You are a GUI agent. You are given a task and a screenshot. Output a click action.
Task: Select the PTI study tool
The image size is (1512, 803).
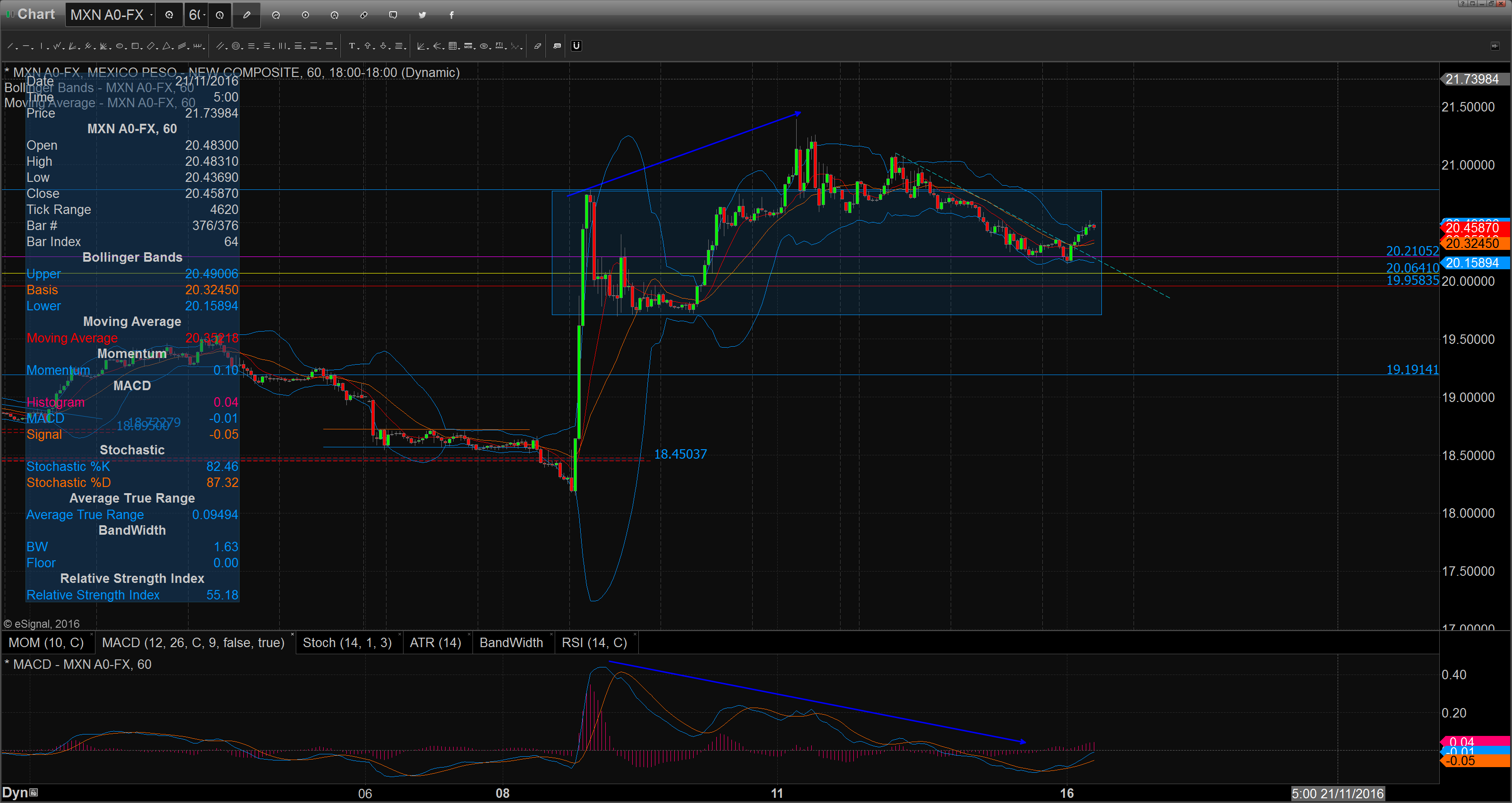click(499, 46)
